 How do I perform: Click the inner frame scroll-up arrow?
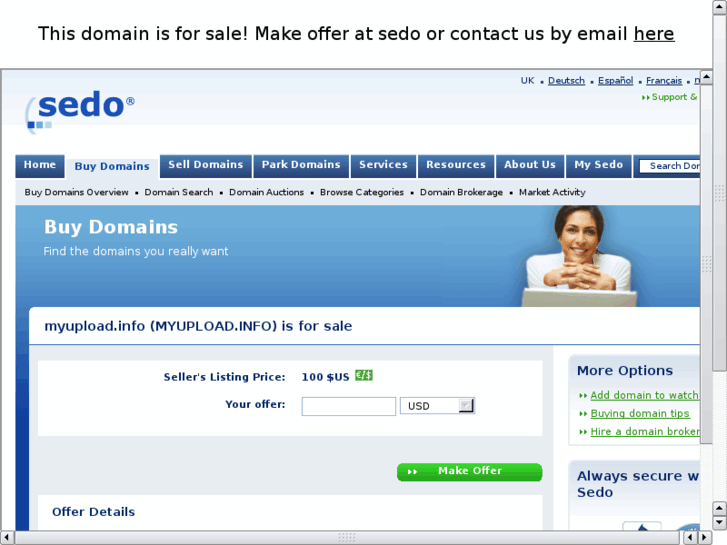pos(706,77)
